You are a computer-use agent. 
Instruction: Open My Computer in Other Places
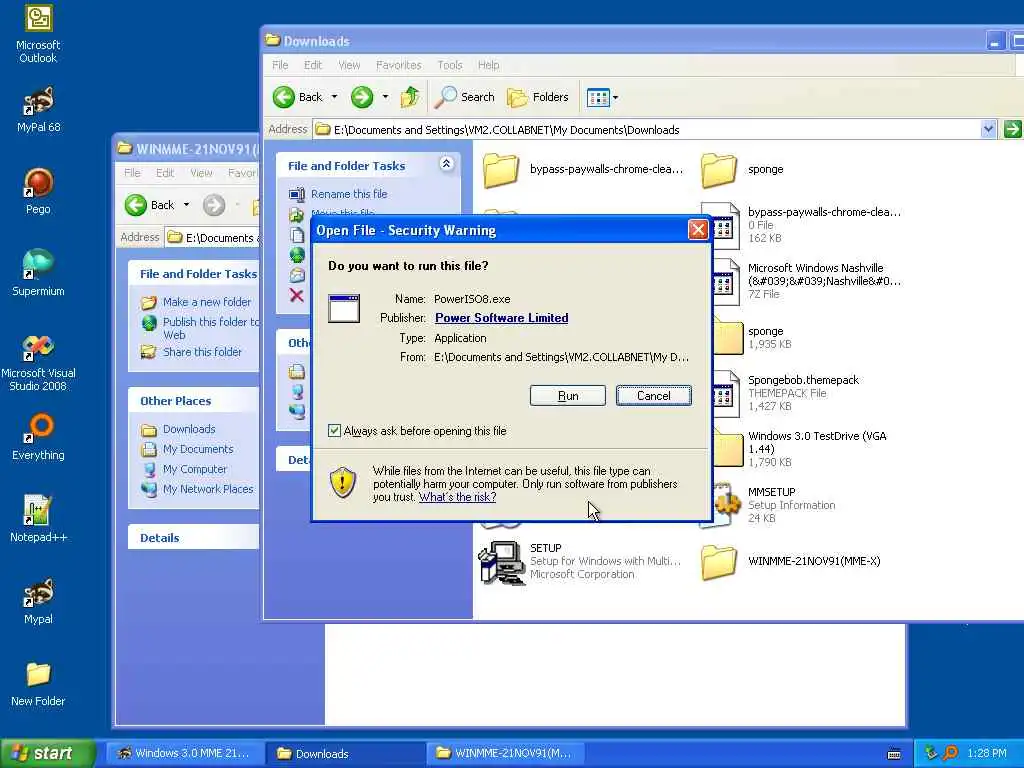(x=195, y=469)
